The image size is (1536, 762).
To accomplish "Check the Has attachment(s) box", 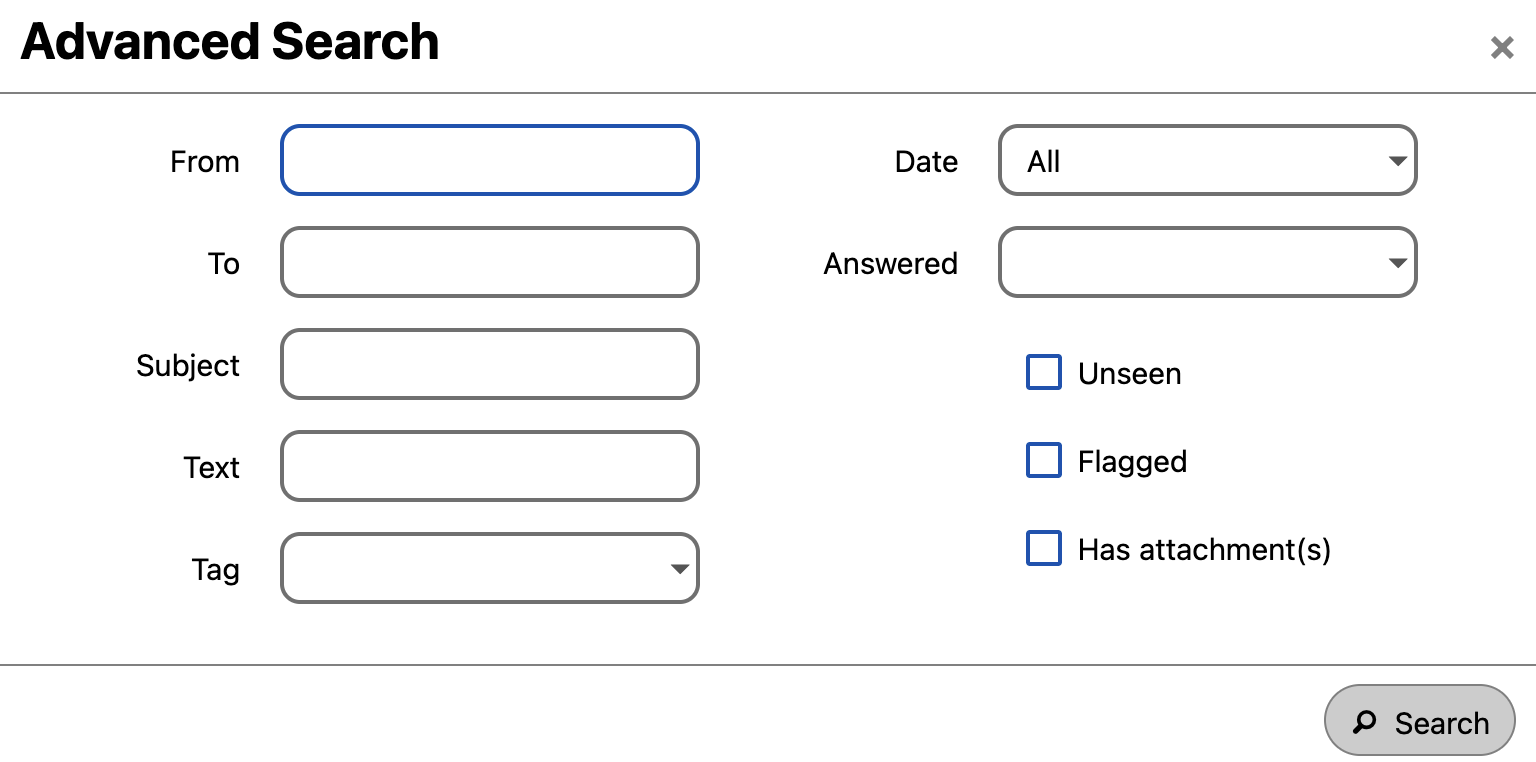I will [1044, 548].
